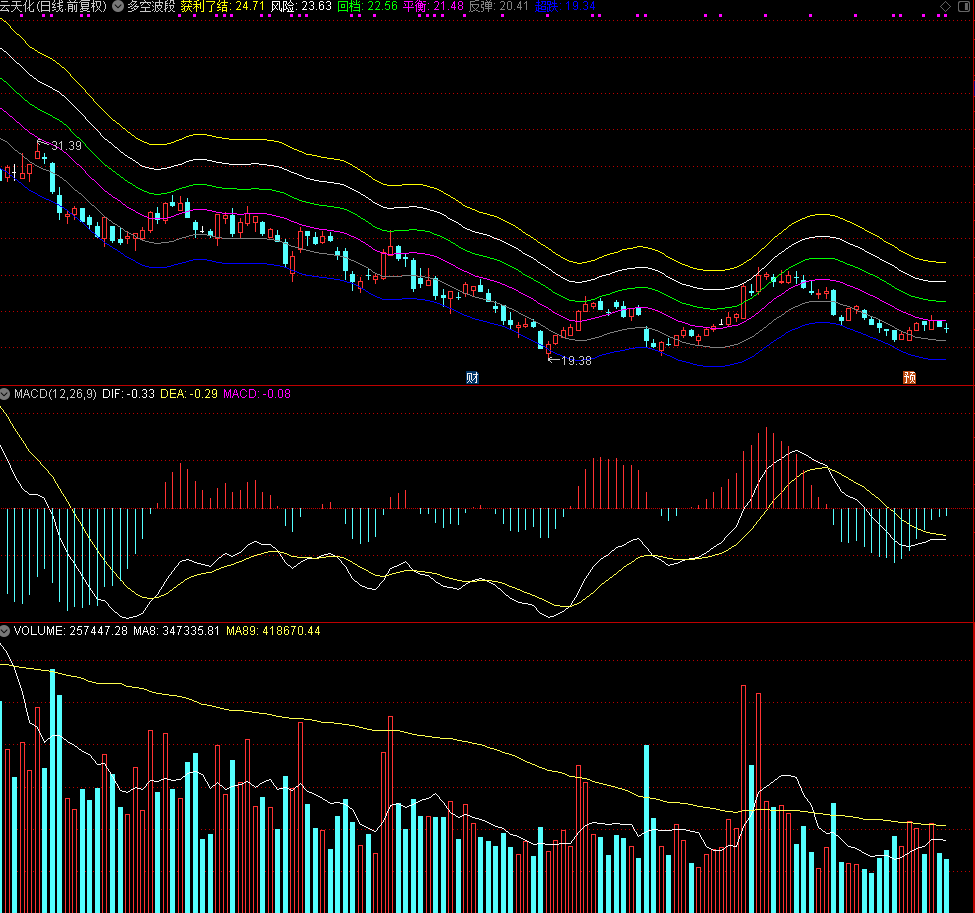Screen dimensions: 975x913
Task: Click the circle icon at top right
Action: coord(964,7)
